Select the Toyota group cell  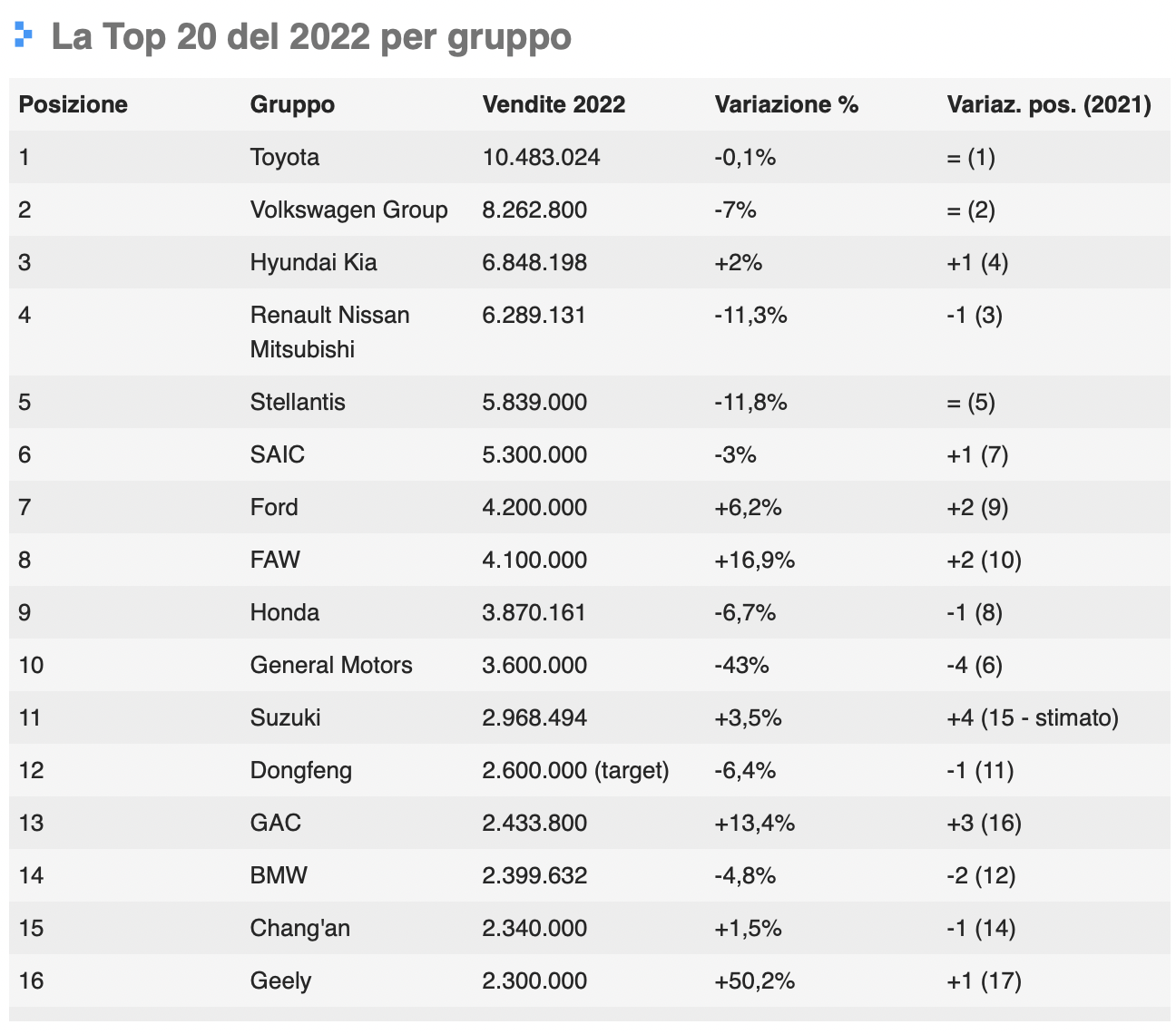285,157
